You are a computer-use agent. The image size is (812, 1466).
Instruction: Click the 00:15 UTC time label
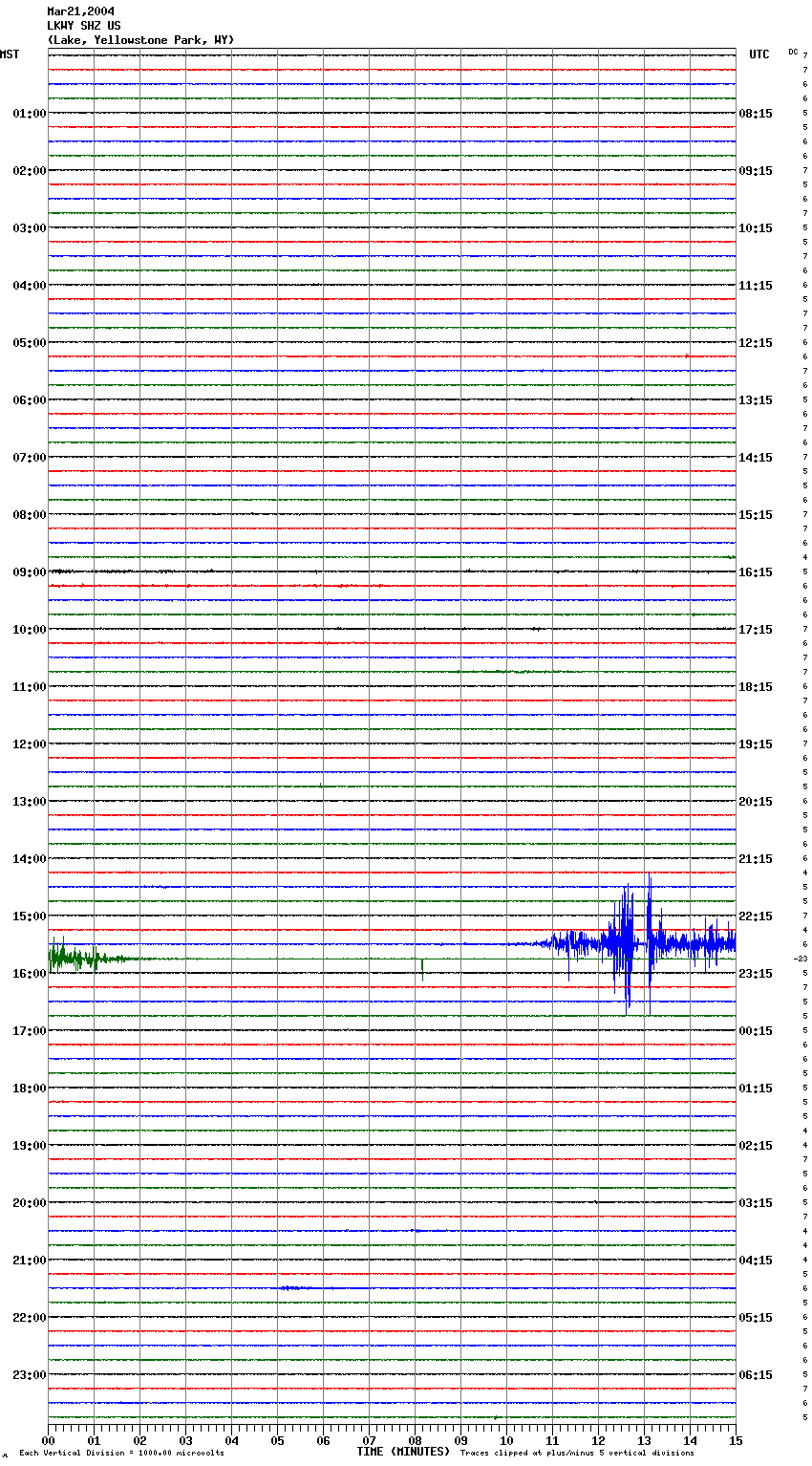pyautogui.click(x=756, y=1031)
